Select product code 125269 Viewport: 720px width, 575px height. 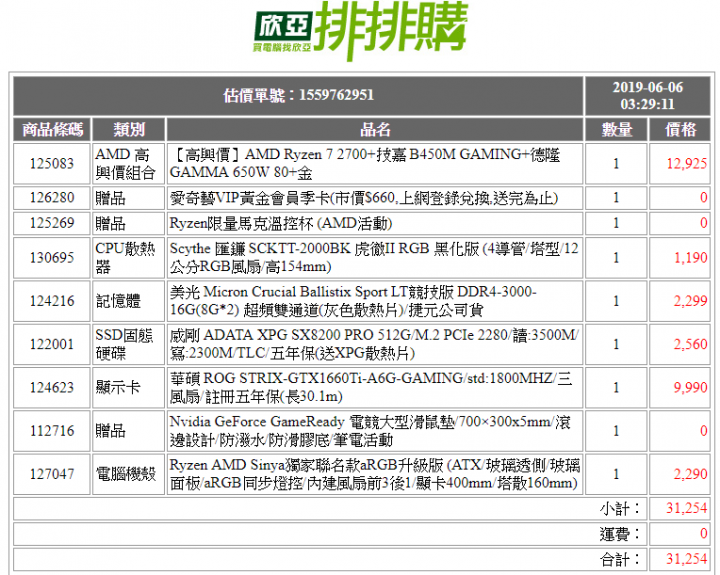tap(51, 223)
